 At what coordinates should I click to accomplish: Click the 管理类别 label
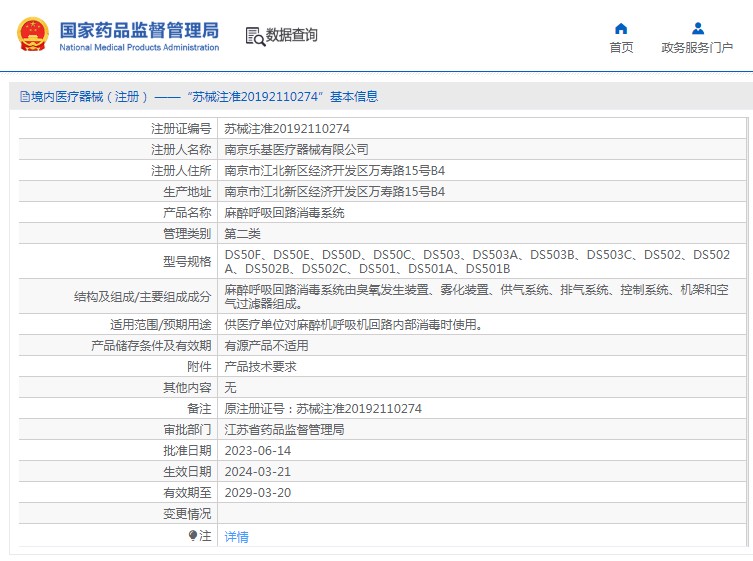187,234
